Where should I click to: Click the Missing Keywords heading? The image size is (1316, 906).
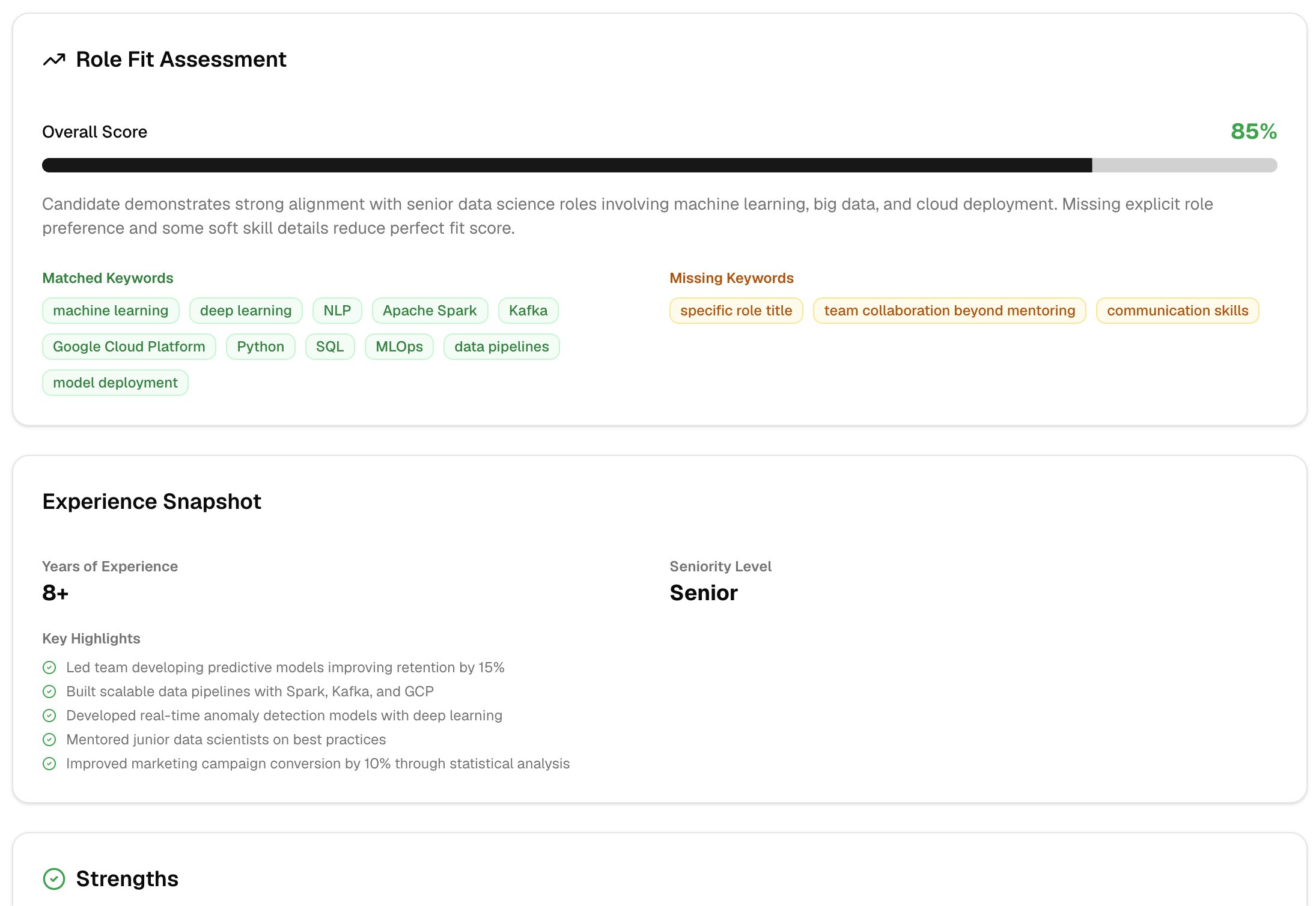tap(731, 278)
